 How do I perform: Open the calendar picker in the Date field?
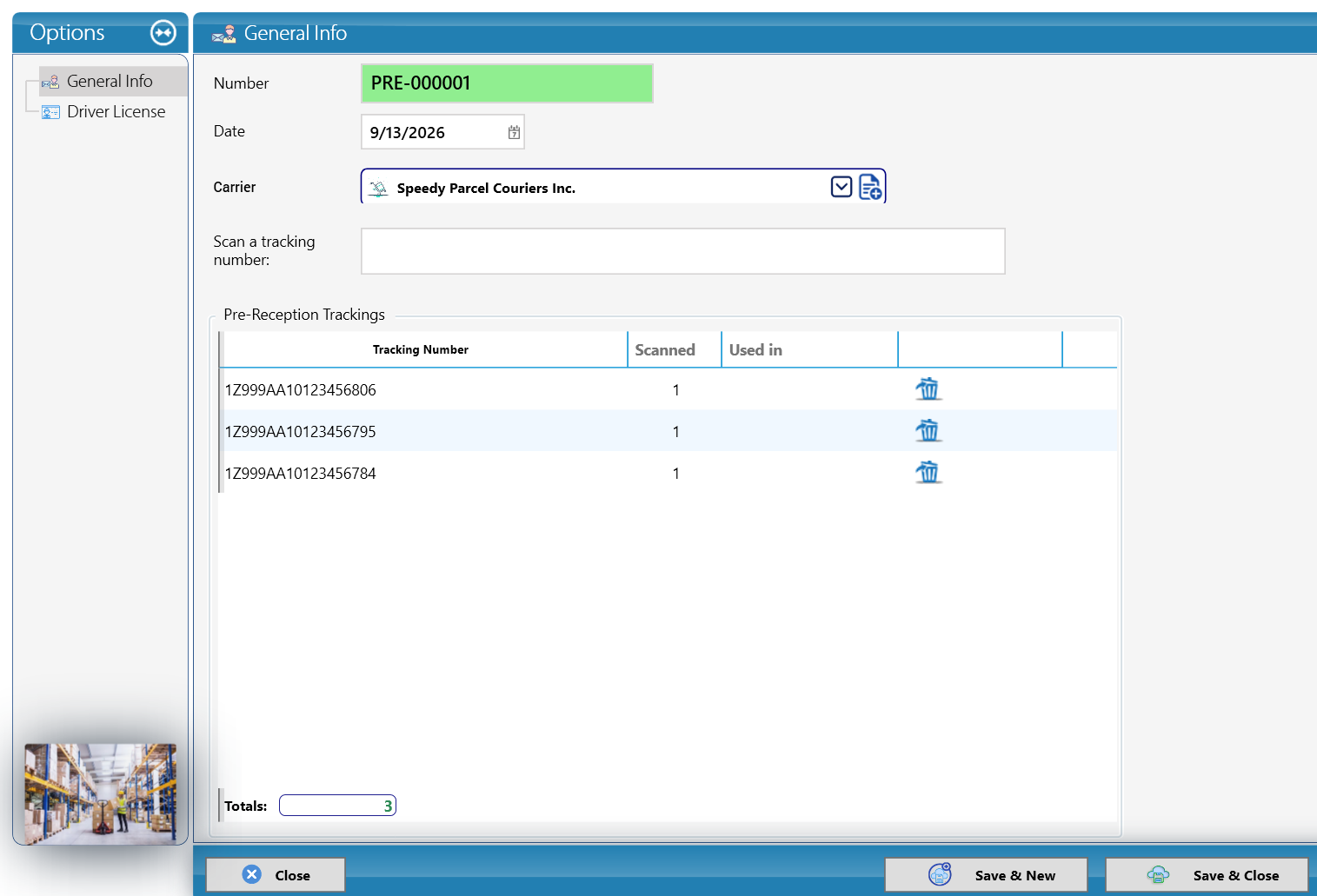pos(514,132)
